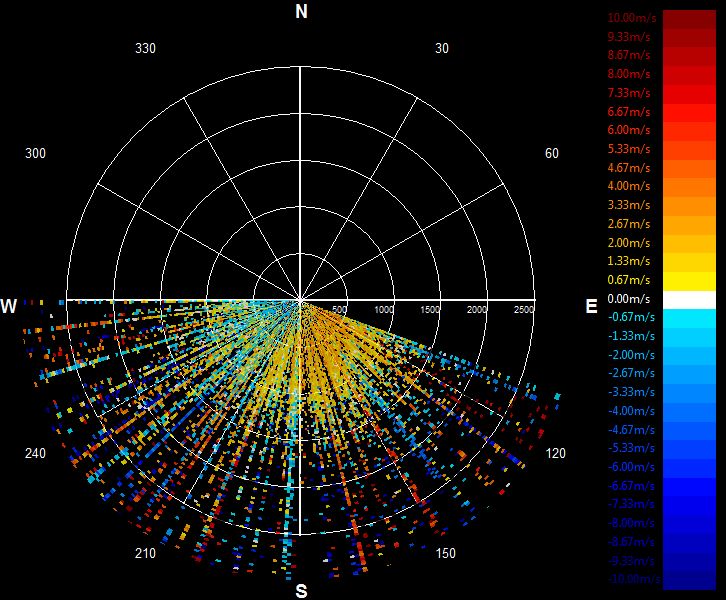
Task: Click the -6.67m/s legend label
Action: [x=631, y=486]
